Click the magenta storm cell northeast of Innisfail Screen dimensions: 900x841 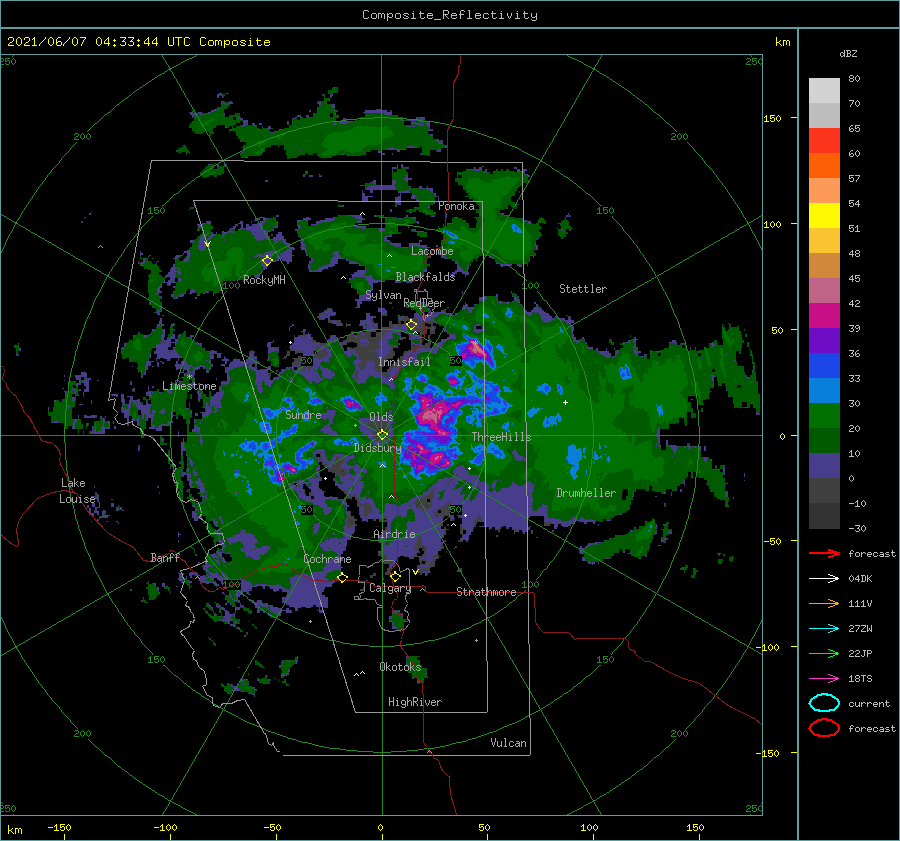(476, 349)
